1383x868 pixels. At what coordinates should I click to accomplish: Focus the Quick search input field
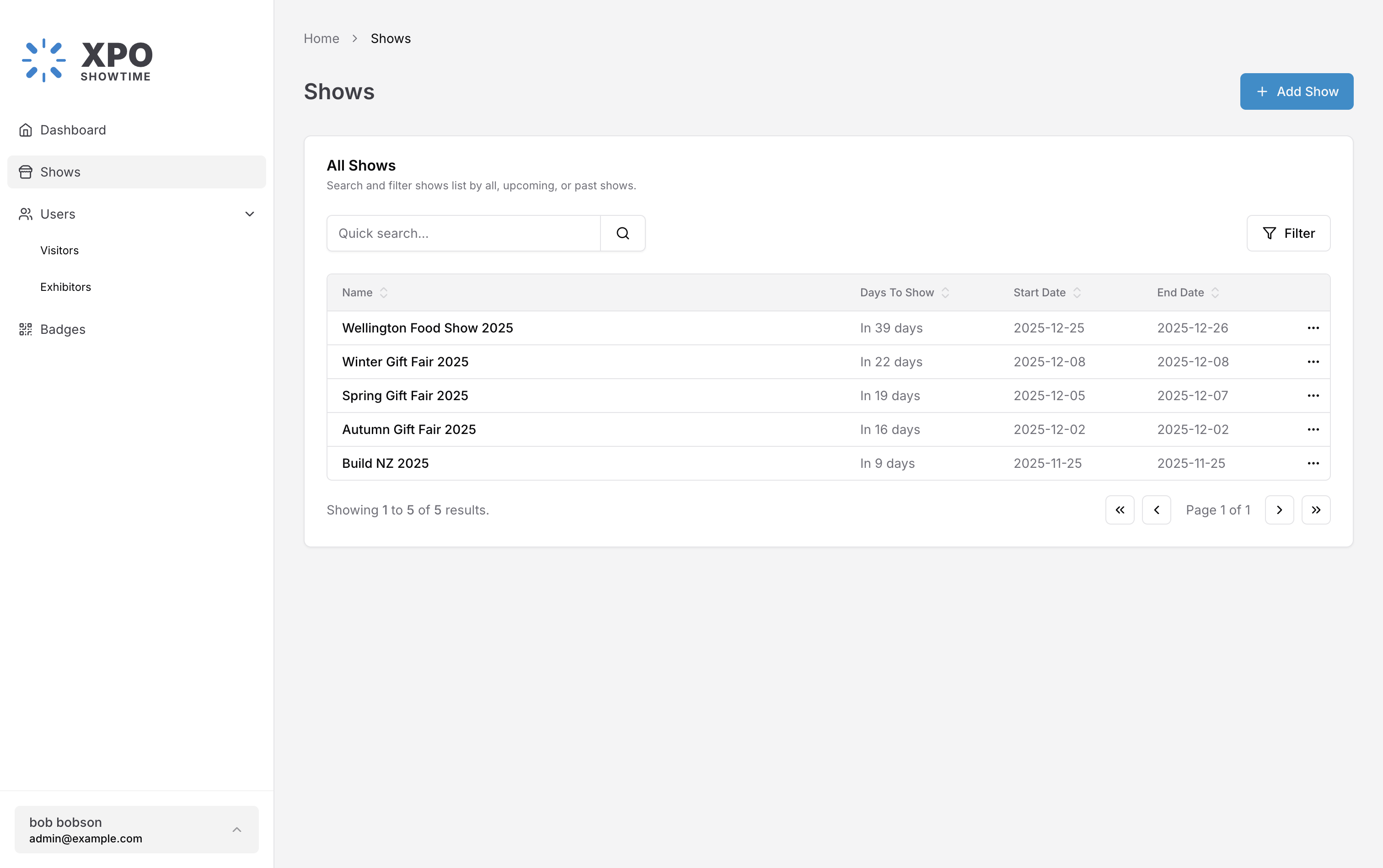(463, 233)
